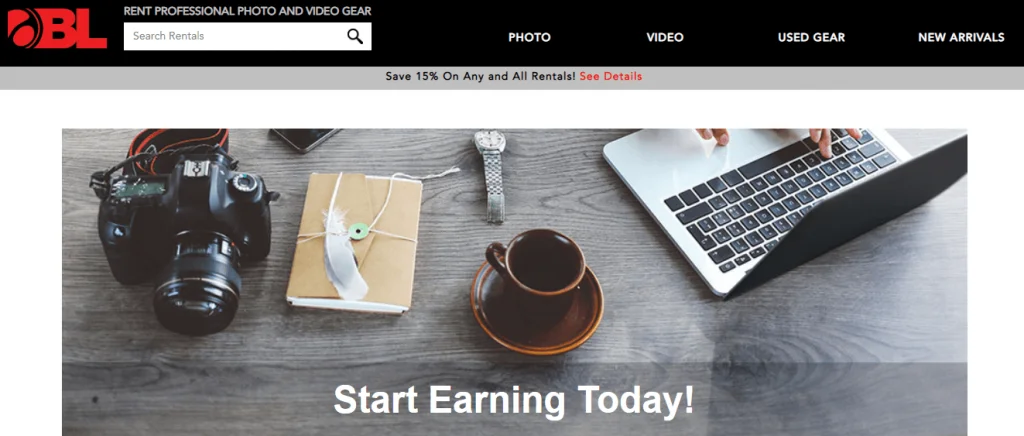Click the brown notebook with the feather

coord(354,243)
